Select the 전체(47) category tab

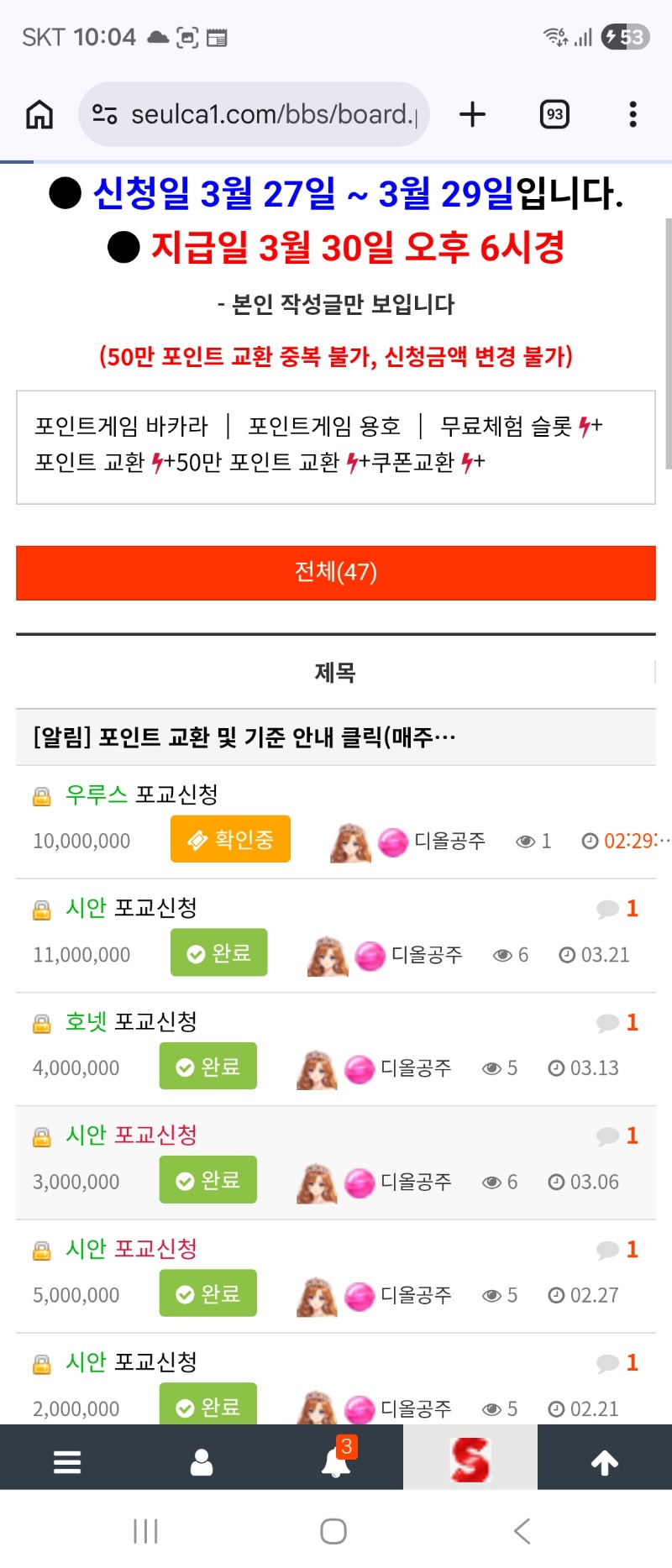click(336, 573)
